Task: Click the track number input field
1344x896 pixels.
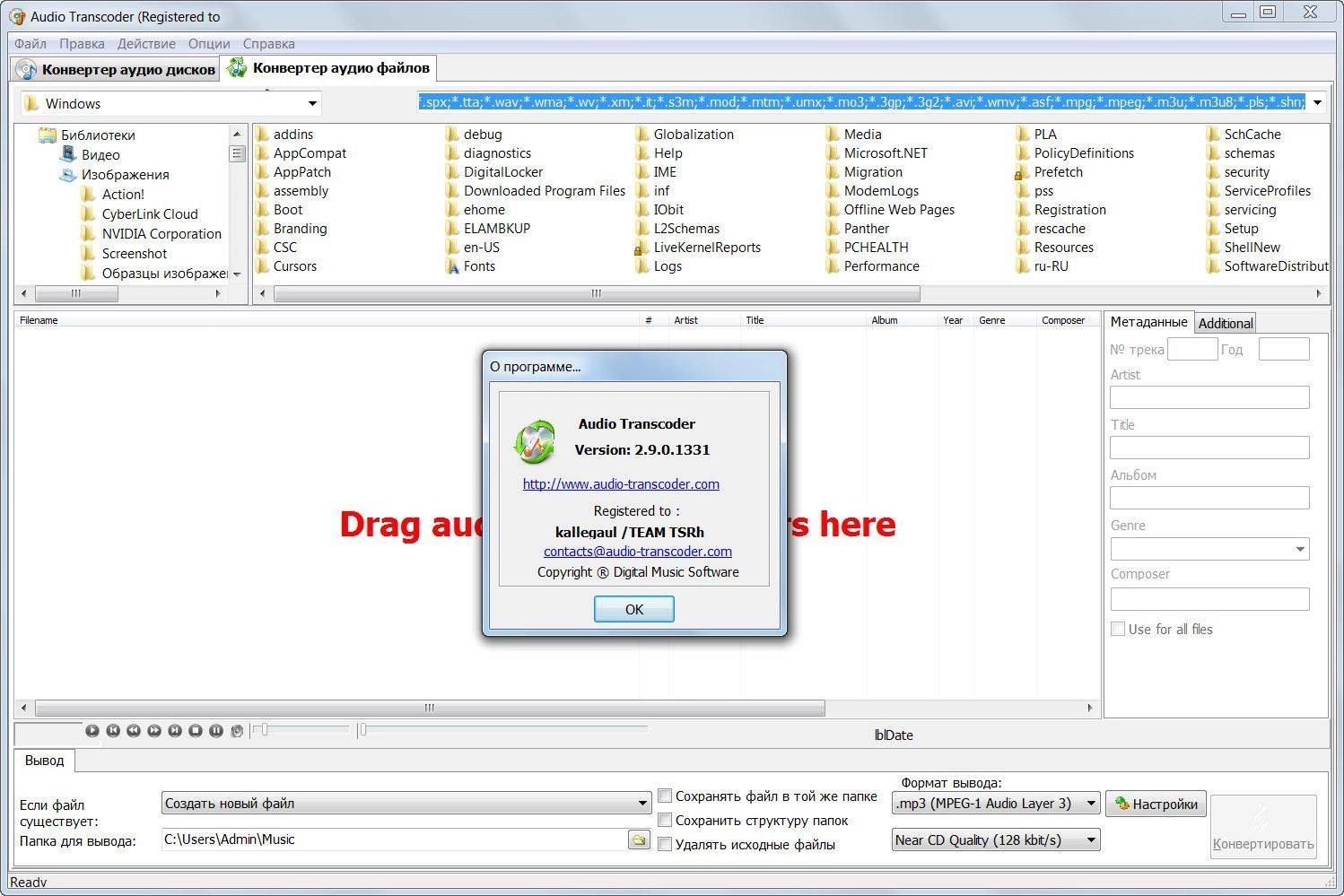Action: pos(1191,349)
